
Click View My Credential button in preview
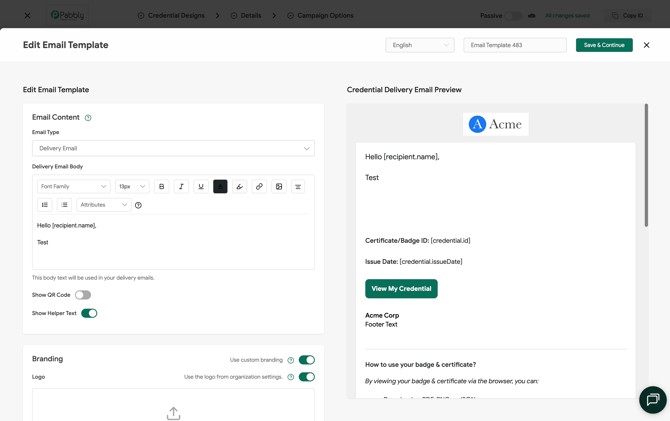(401, 289)
